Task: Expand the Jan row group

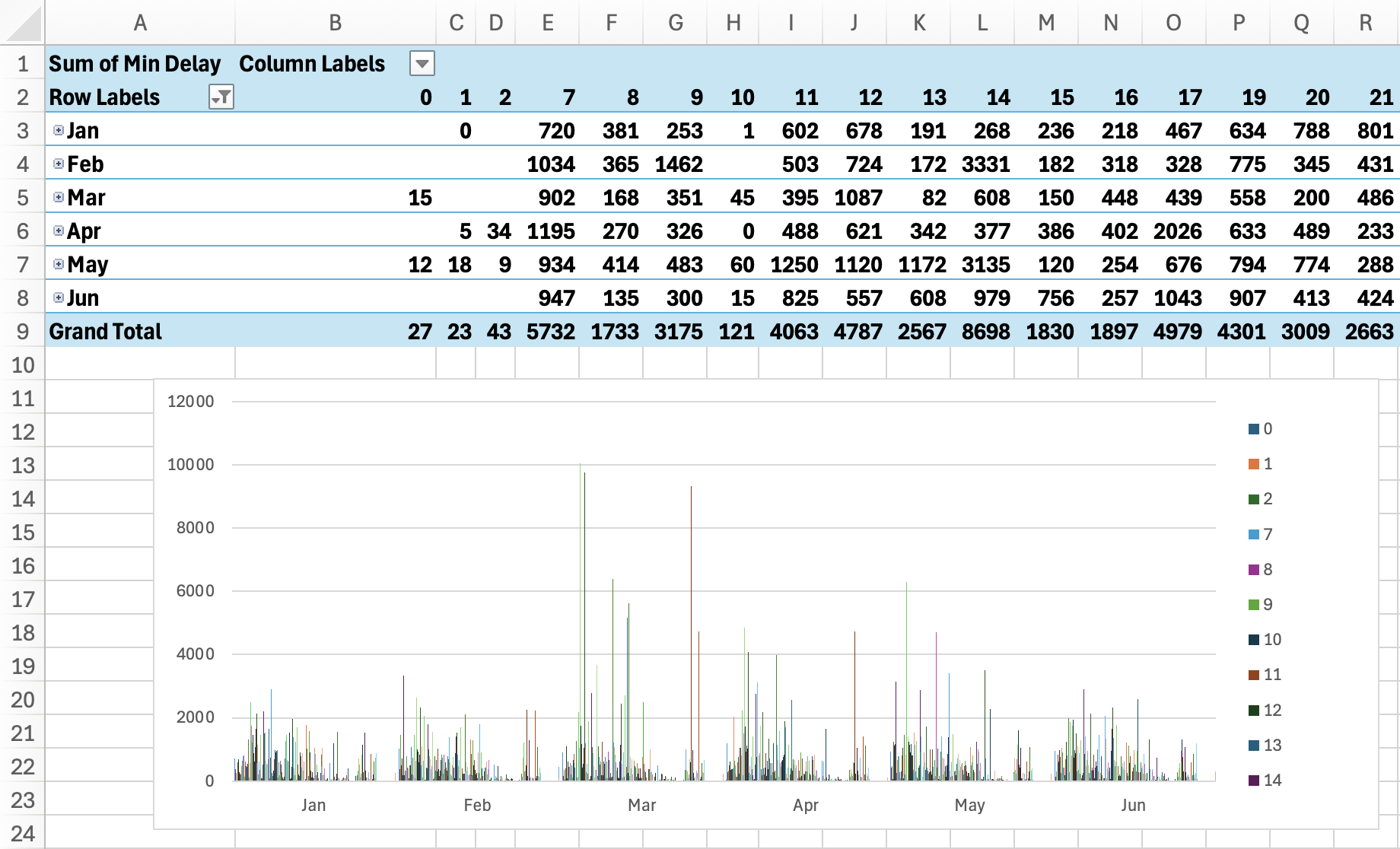Action: pyautogui.click(x=59, y=130)
